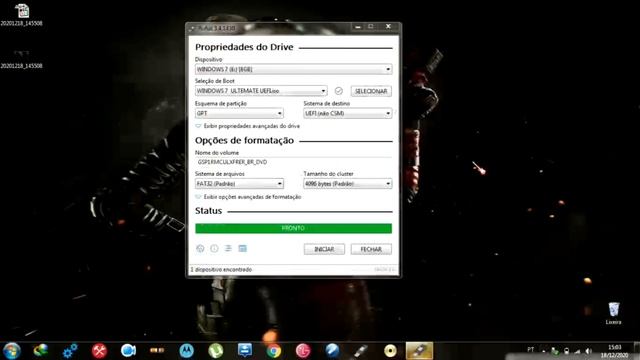Open the red tools taskbar icon
The image size is (640, 360).
coord(99,351)
